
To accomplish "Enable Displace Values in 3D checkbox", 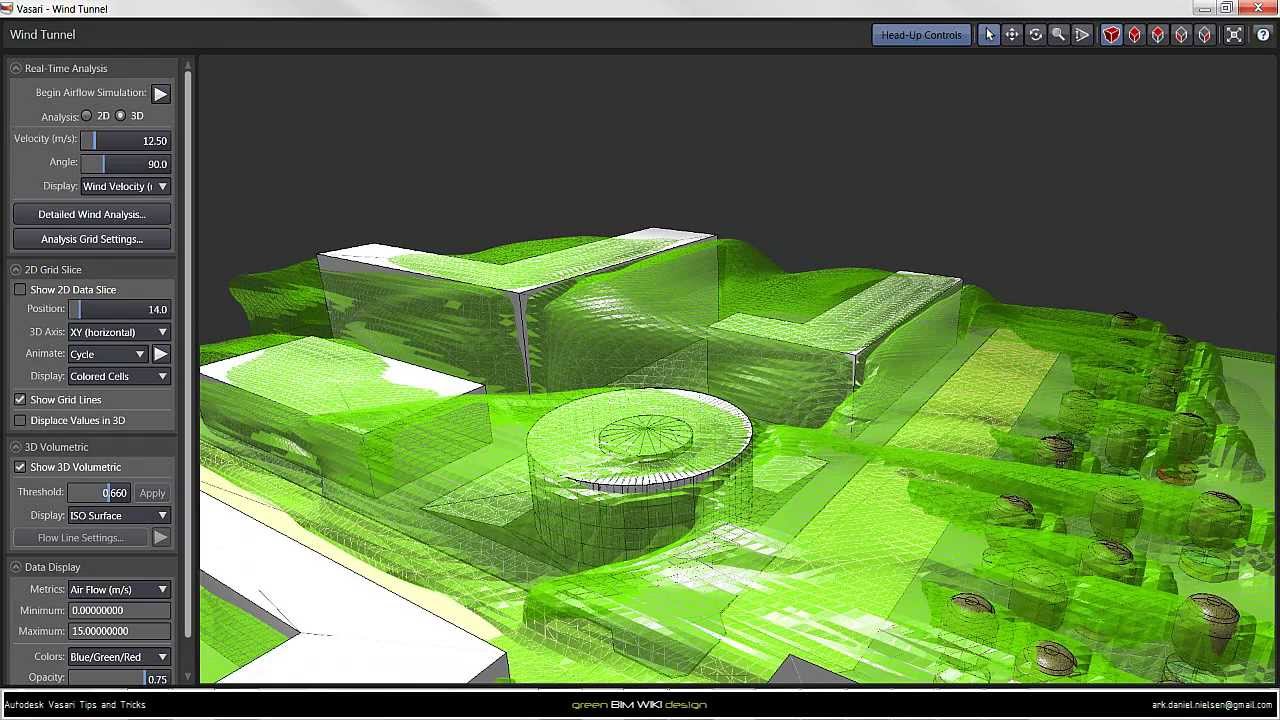I will tap(20, 420).
